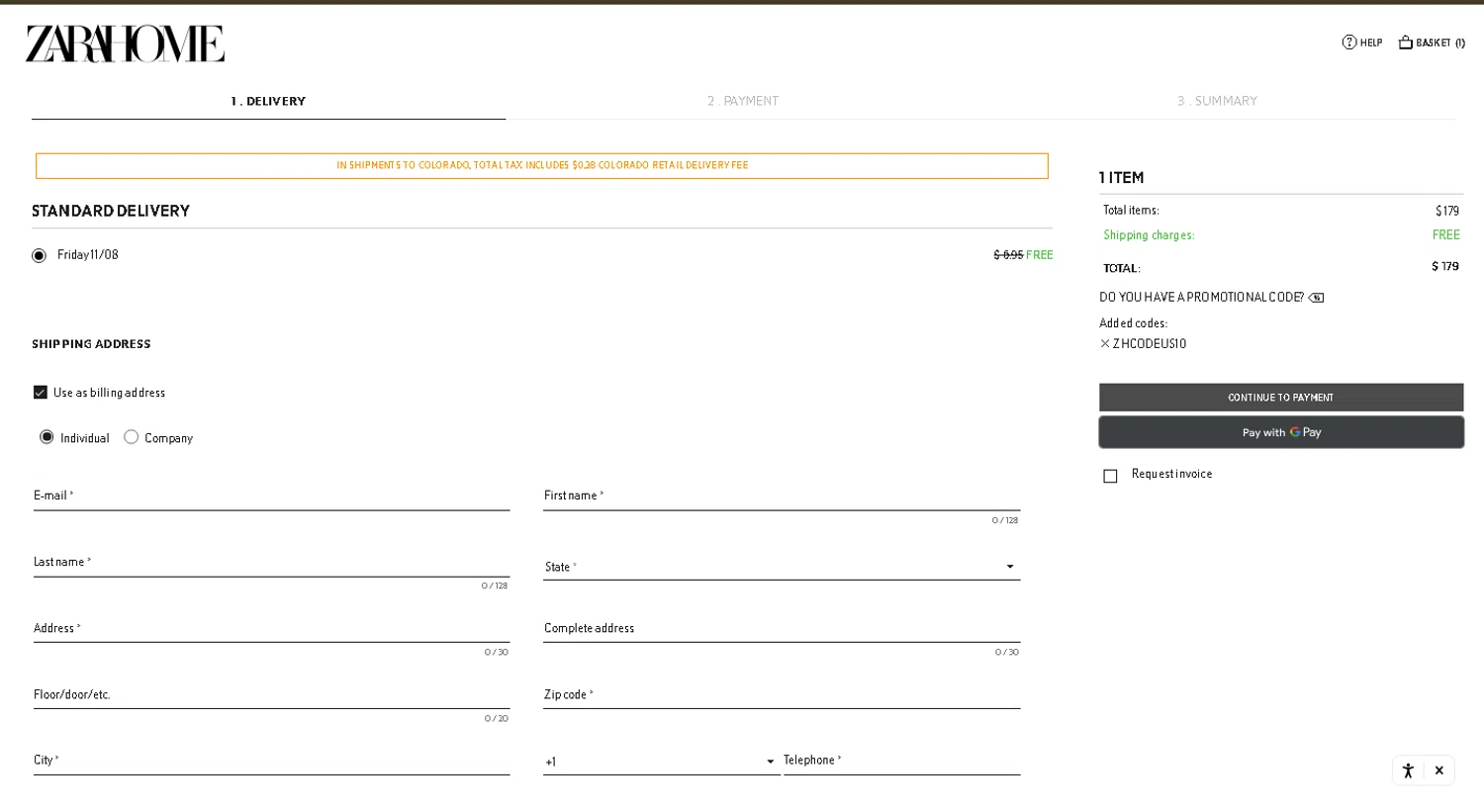The height and width of the screenshot is (812, 1484).
Task: Open the shopping basket icon
Action: tap(1405, 43)
